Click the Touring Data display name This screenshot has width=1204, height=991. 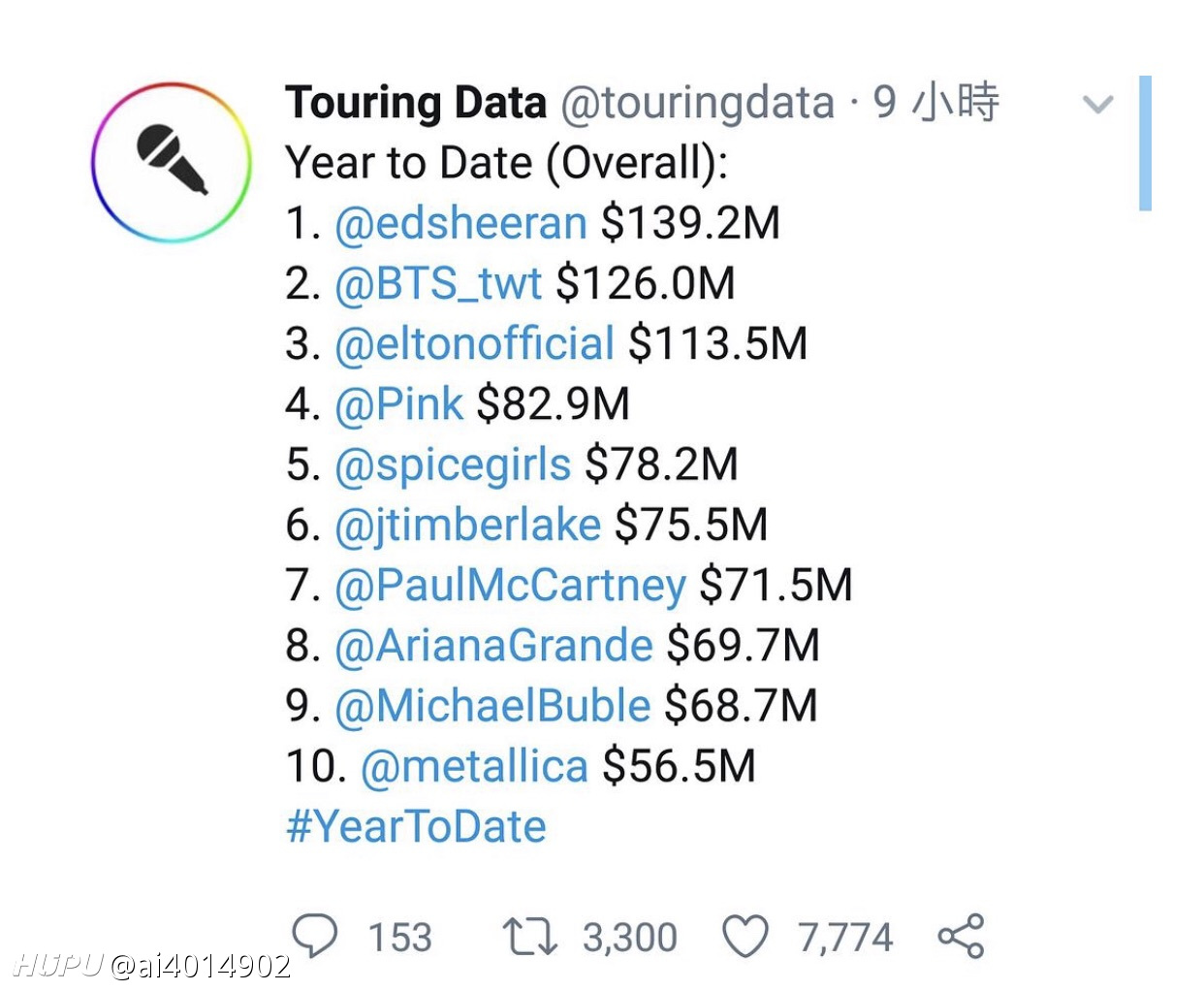[416, 103]
